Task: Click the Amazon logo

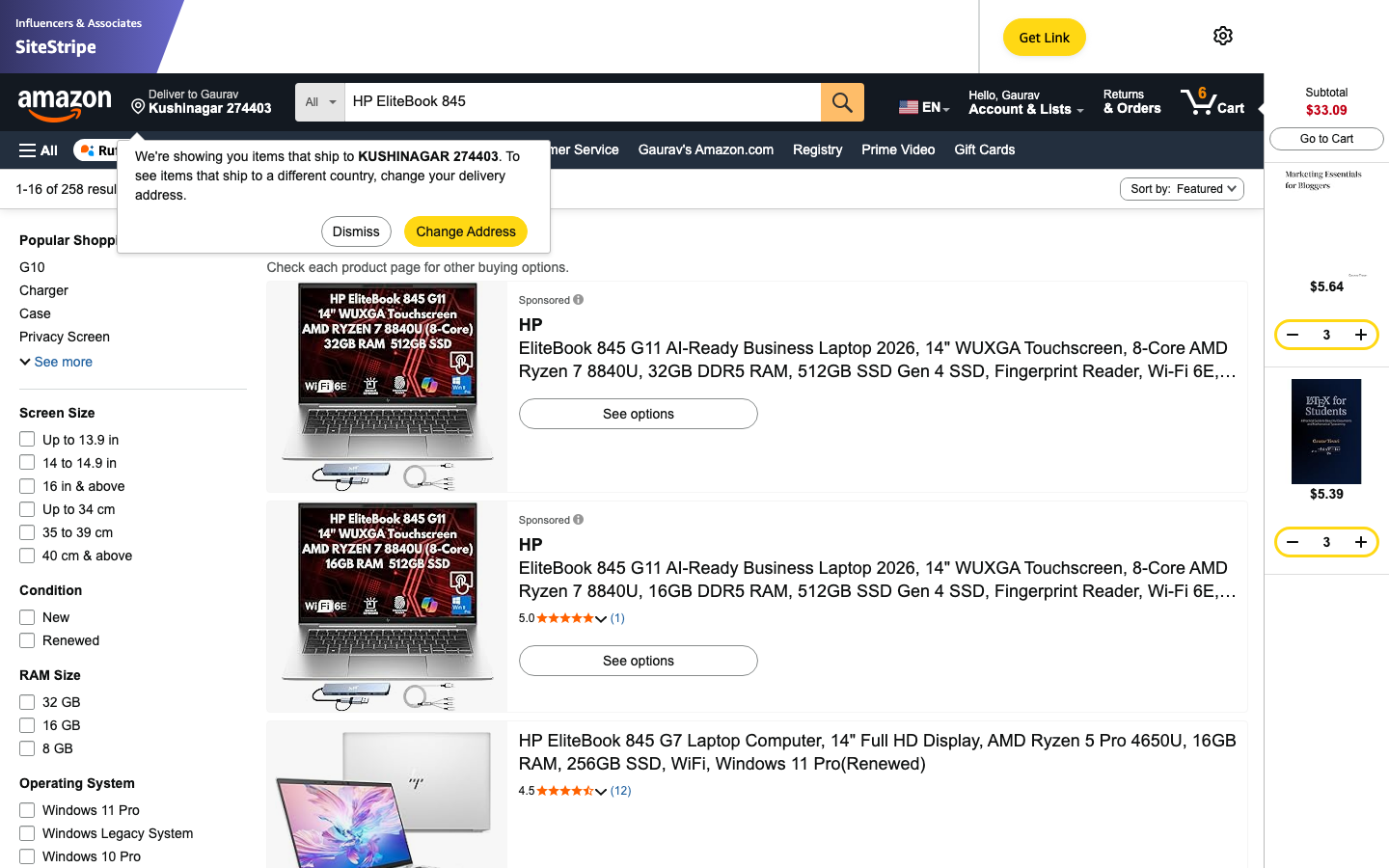Action: click(x=65, y=104)
